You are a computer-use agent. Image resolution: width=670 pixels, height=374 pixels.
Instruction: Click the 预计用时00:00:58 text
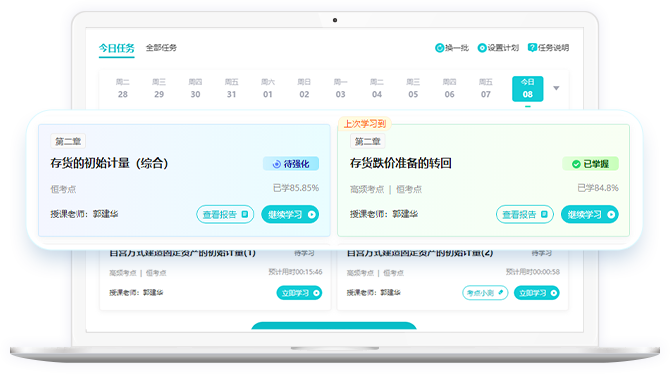[533, 272]
